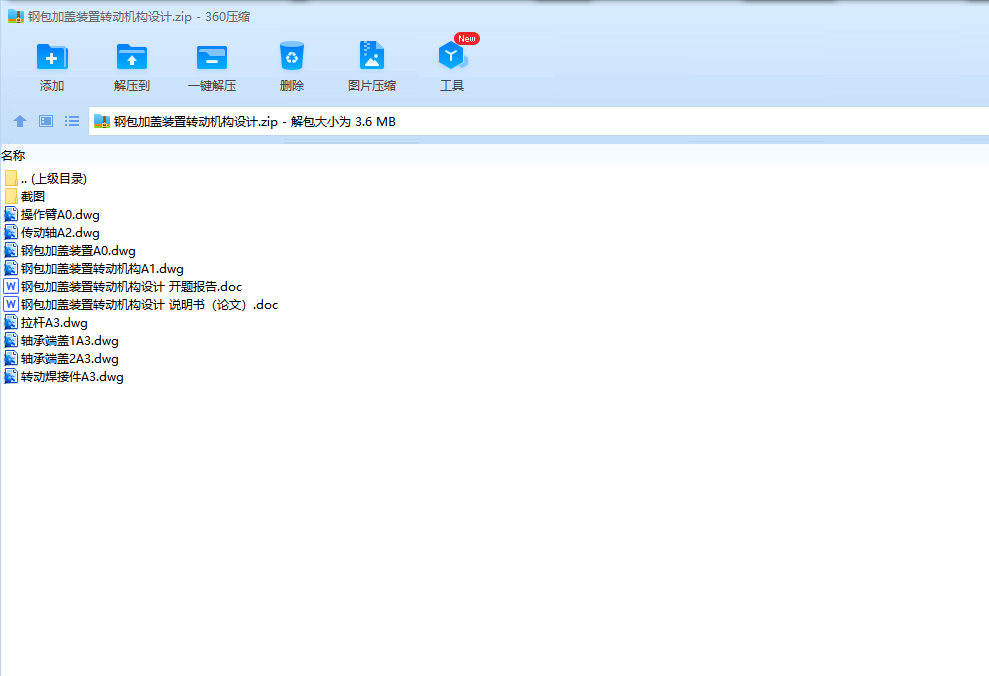989x676 pixels.
Task: Click the 工具 toolbar label
Action: point(452,86)
